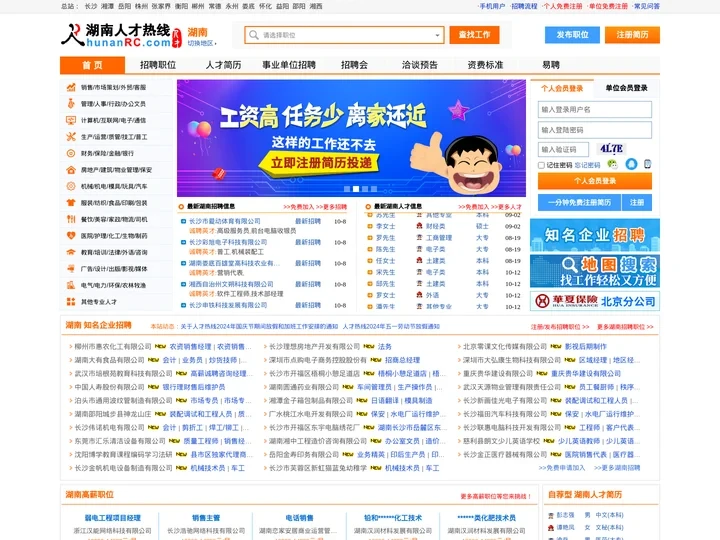
Task: Click the 机械/机电/模具/玩具/汽车 gear icon
Action: [x=71, y=186]
